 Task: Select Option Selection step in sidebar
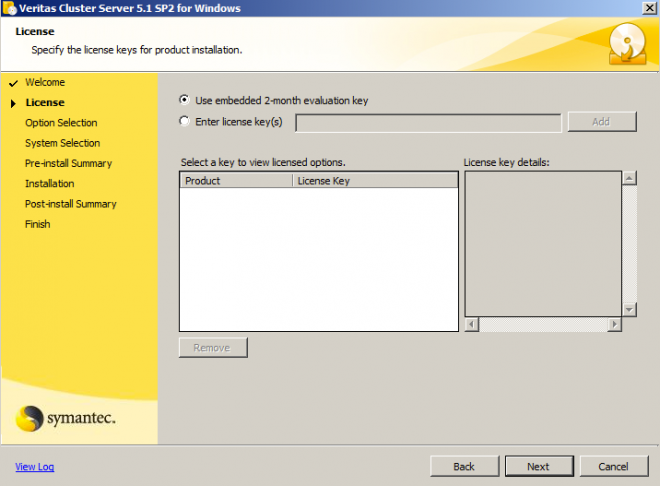(61, 122)
